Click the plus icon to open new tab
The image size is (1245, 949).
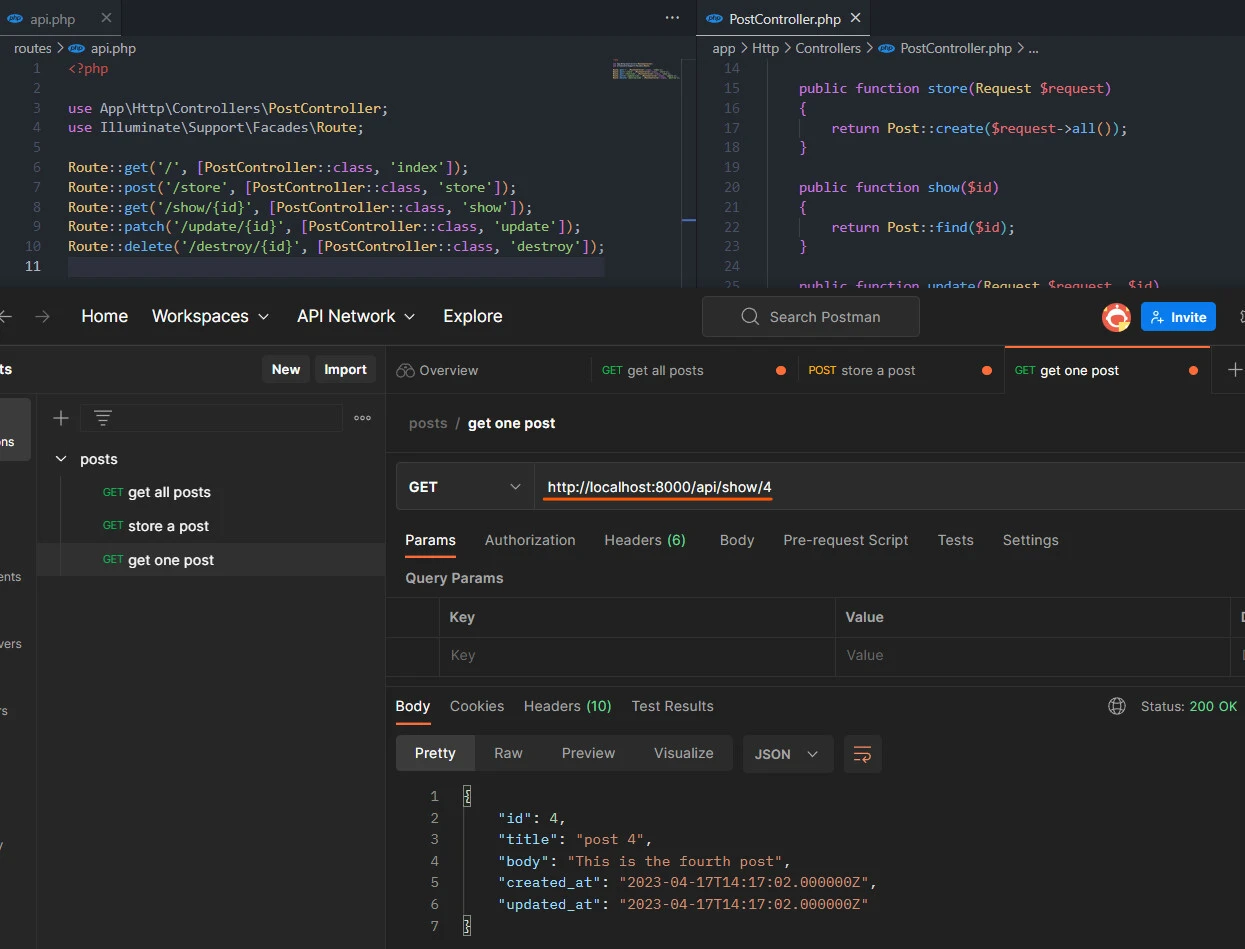(x=1234, y=370)
